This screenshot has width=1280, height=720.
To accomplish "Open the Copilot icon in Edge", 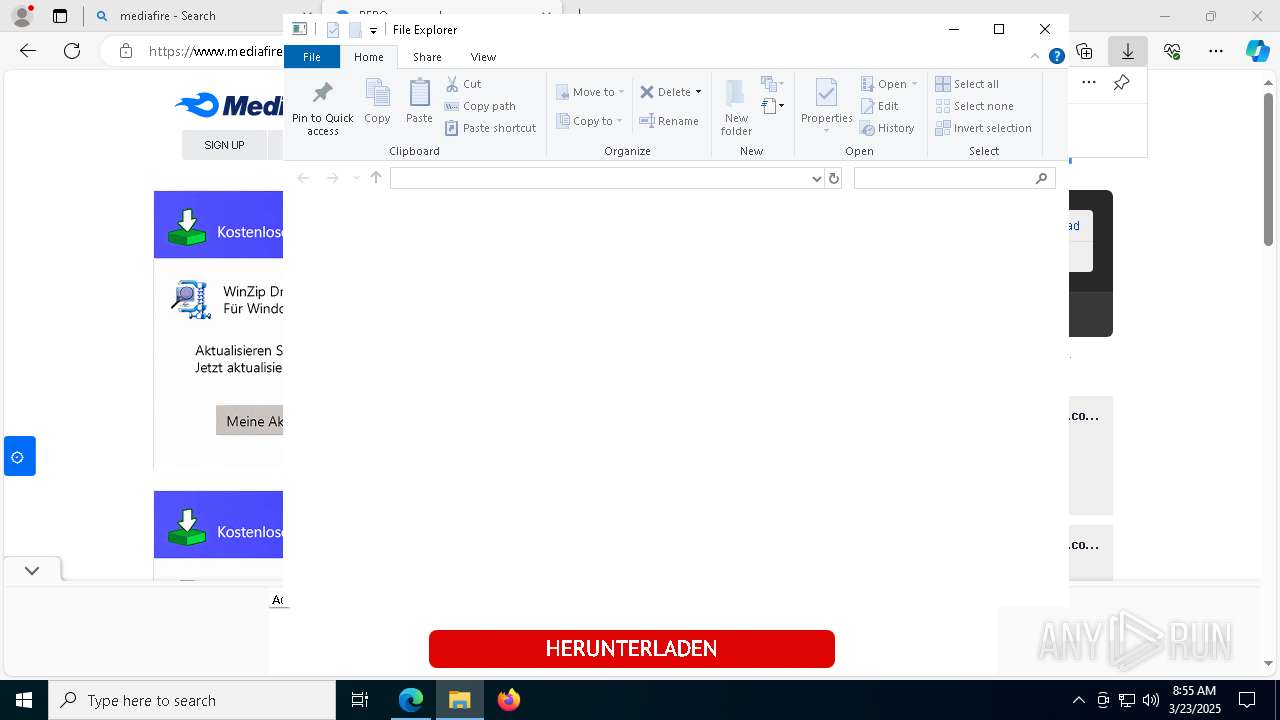I will 1256,51.
